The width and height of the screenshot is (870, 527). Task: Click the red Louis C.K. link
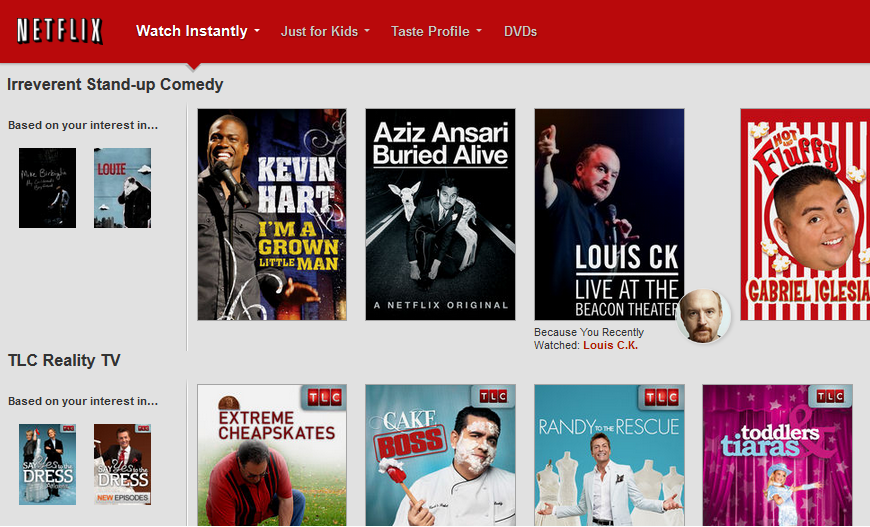point(610,345)
